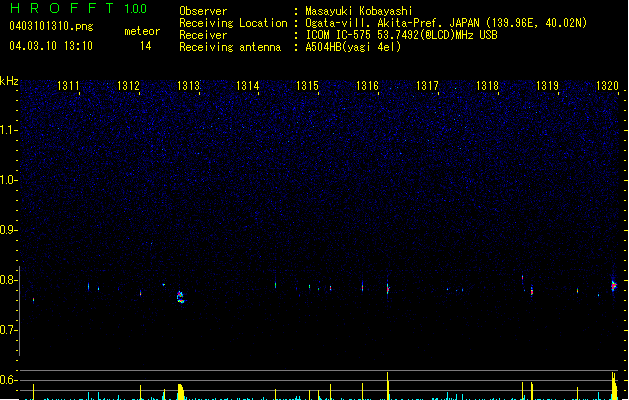Click the 1.1 kHz frequency label
Viewport: 629px width, 400px height.
(x=8, y=130)
